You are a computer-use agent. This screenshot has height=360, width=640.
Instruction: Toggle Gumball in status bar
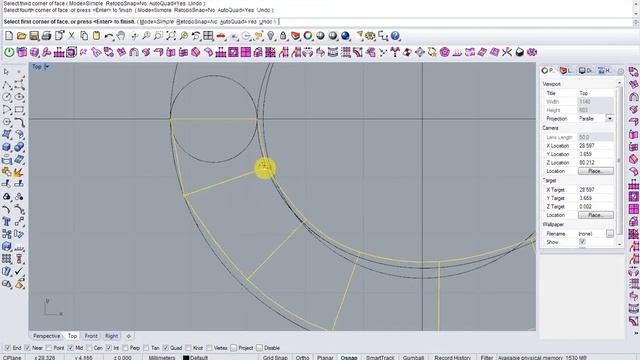413,358
